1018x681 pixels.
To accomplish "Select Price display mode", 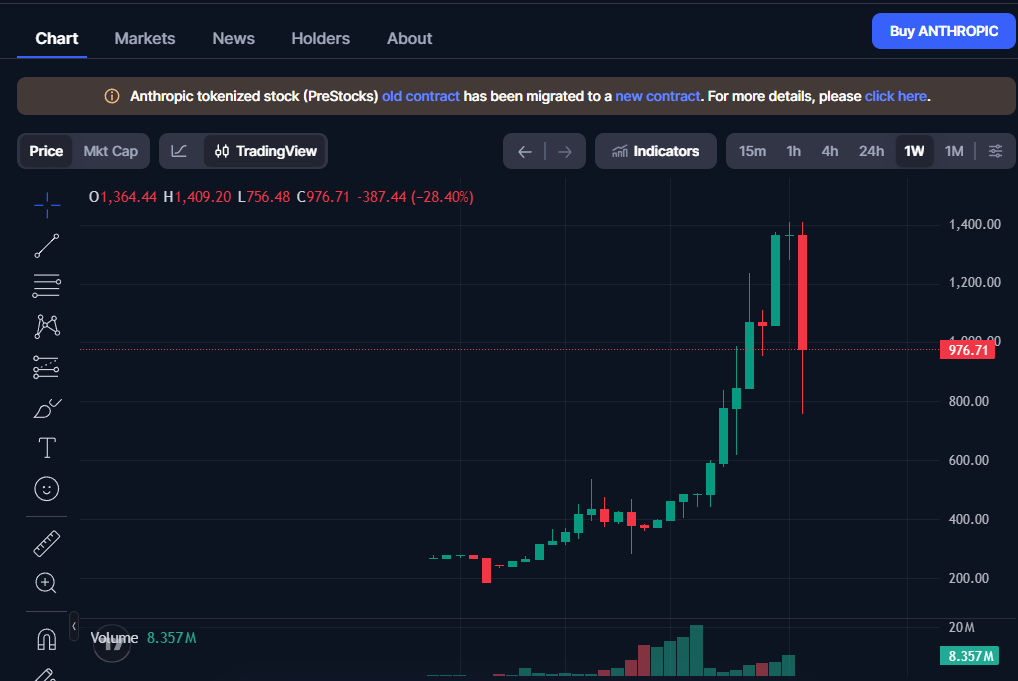I will point(46,151).
